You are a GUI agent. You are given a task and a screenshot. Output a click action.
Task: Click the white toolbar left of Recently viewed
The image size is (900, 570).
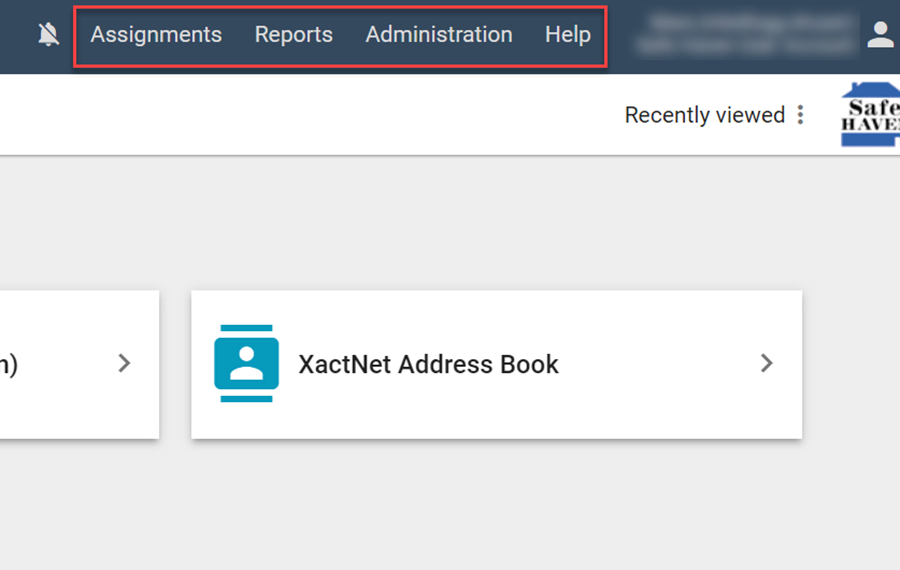300,115
